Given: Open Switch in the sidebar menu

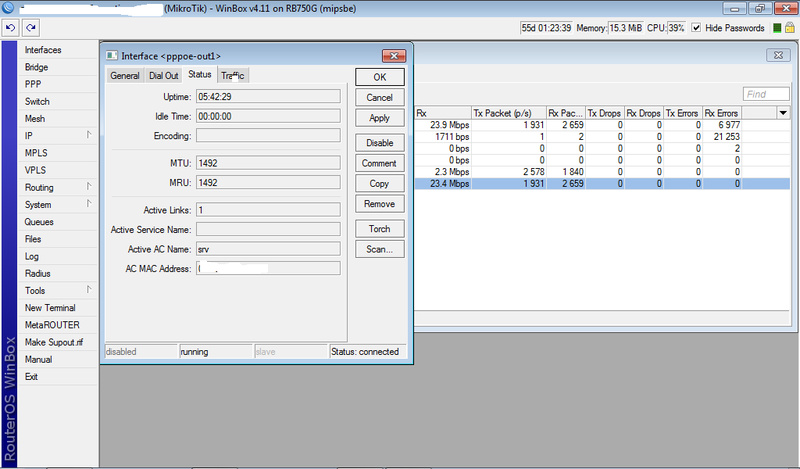Looking at the screenshot, I should [57, 102].
